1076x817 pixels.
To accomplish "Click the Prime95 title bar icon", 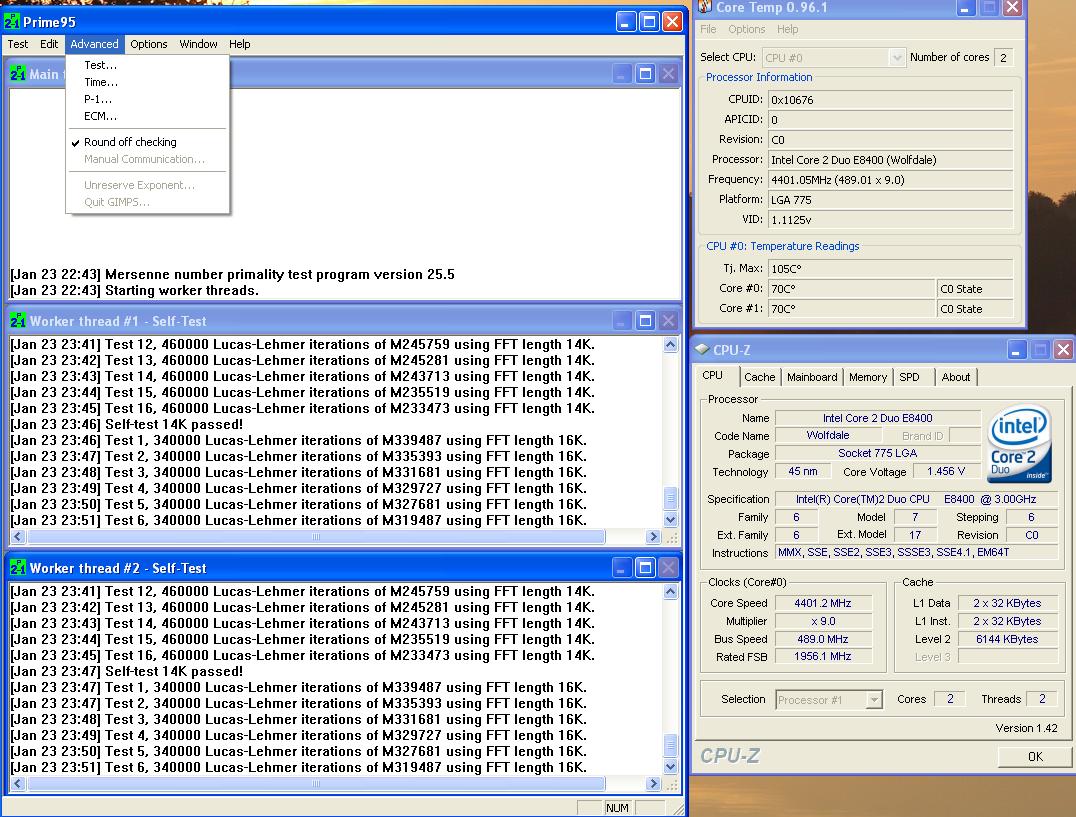I will [x=12, y=21].
